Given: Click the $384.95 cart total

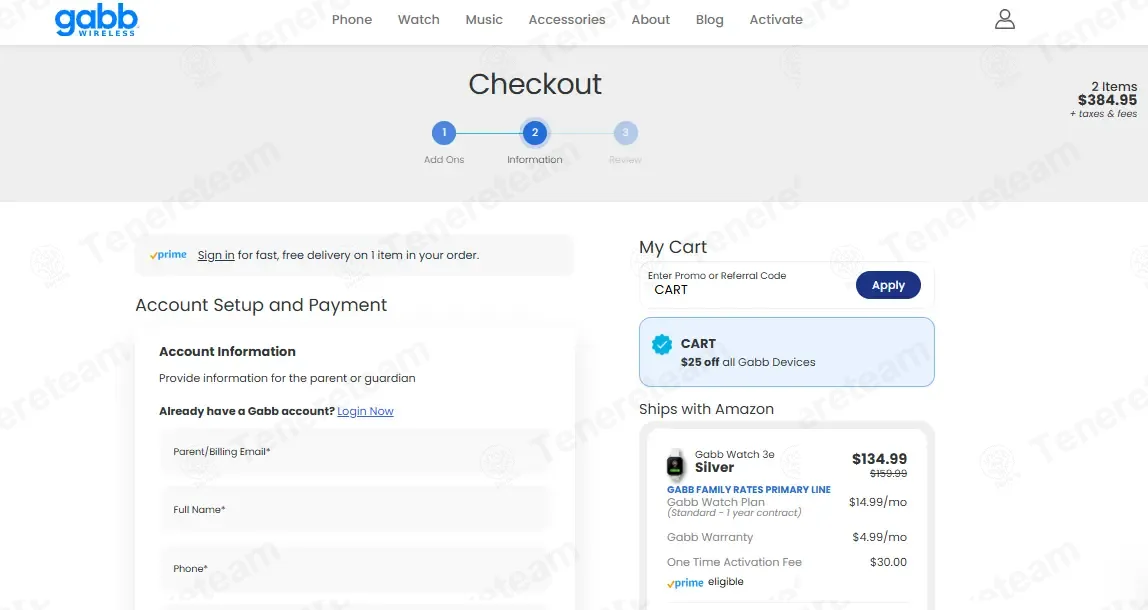Looking at the screenshot, I should pos(1107,100).
